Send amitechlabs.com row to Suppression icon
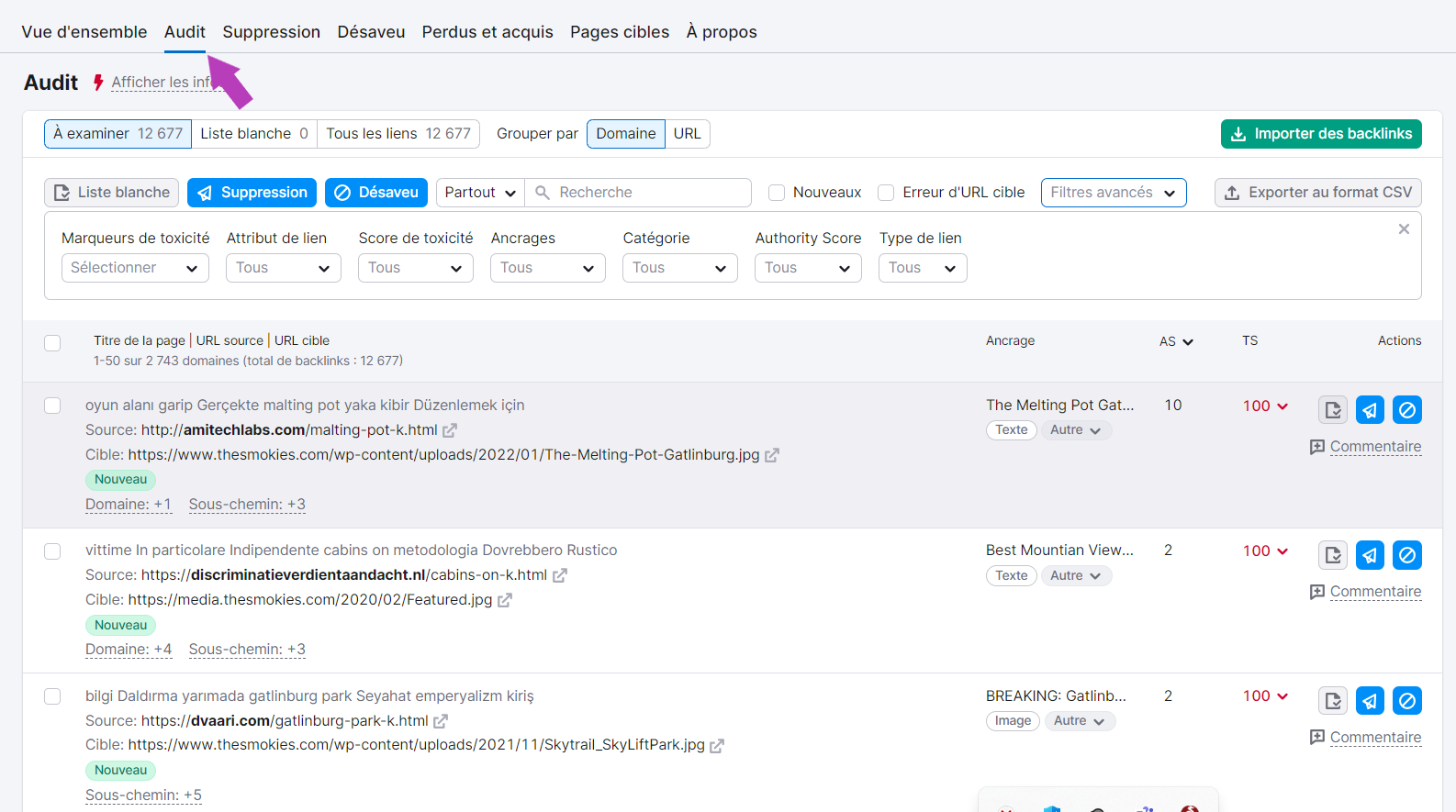Screen dimensions: 1456x812 [1370, 410]
